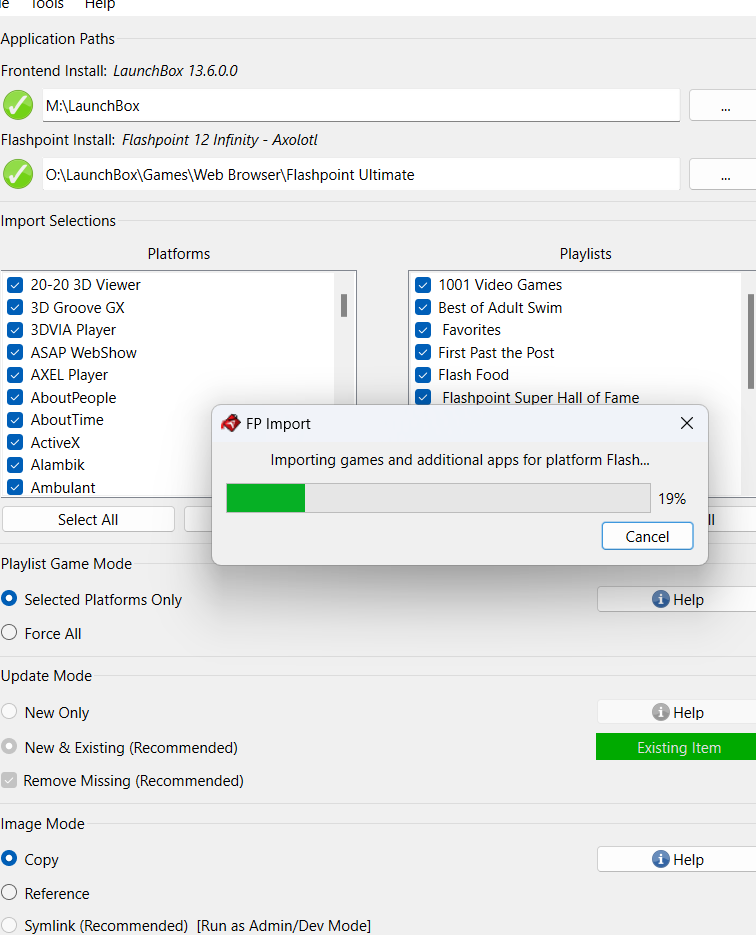
Task: Uncheck the 3DVIA Player platform
Action: click(15, 330)
